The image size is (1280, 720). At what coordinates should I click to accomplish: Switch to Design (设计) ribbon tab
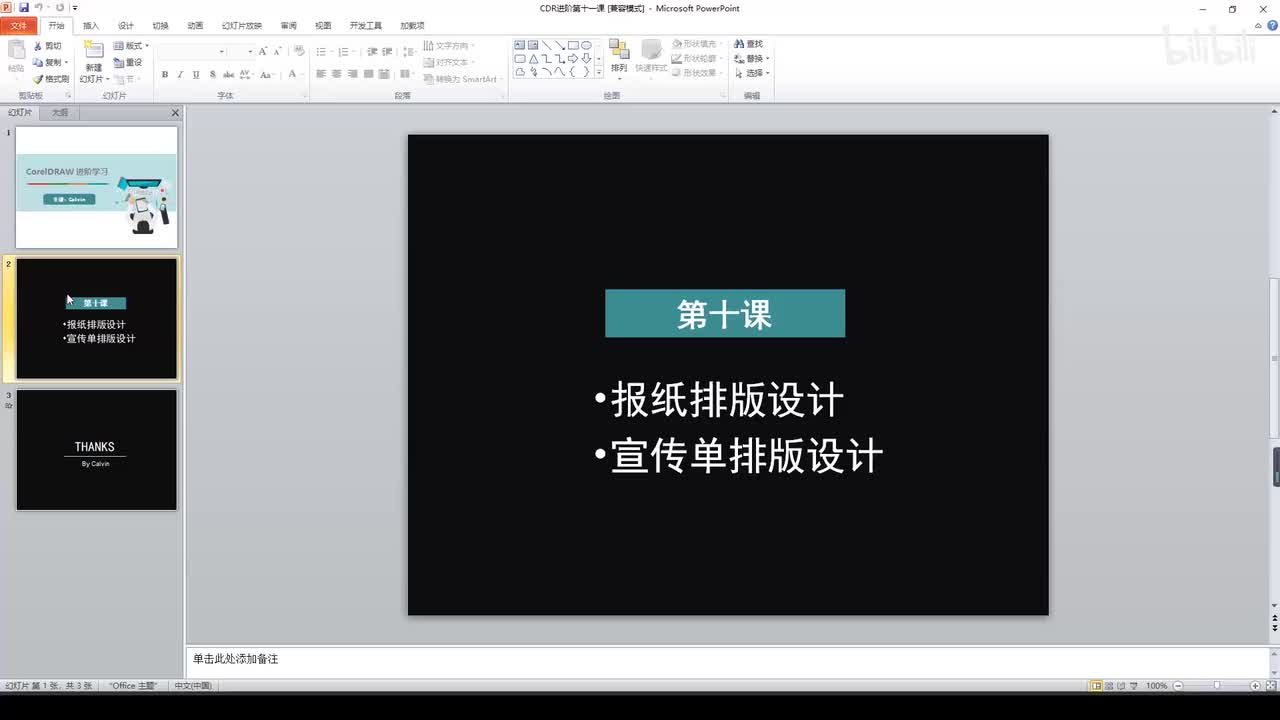click(x=125, y=26)
